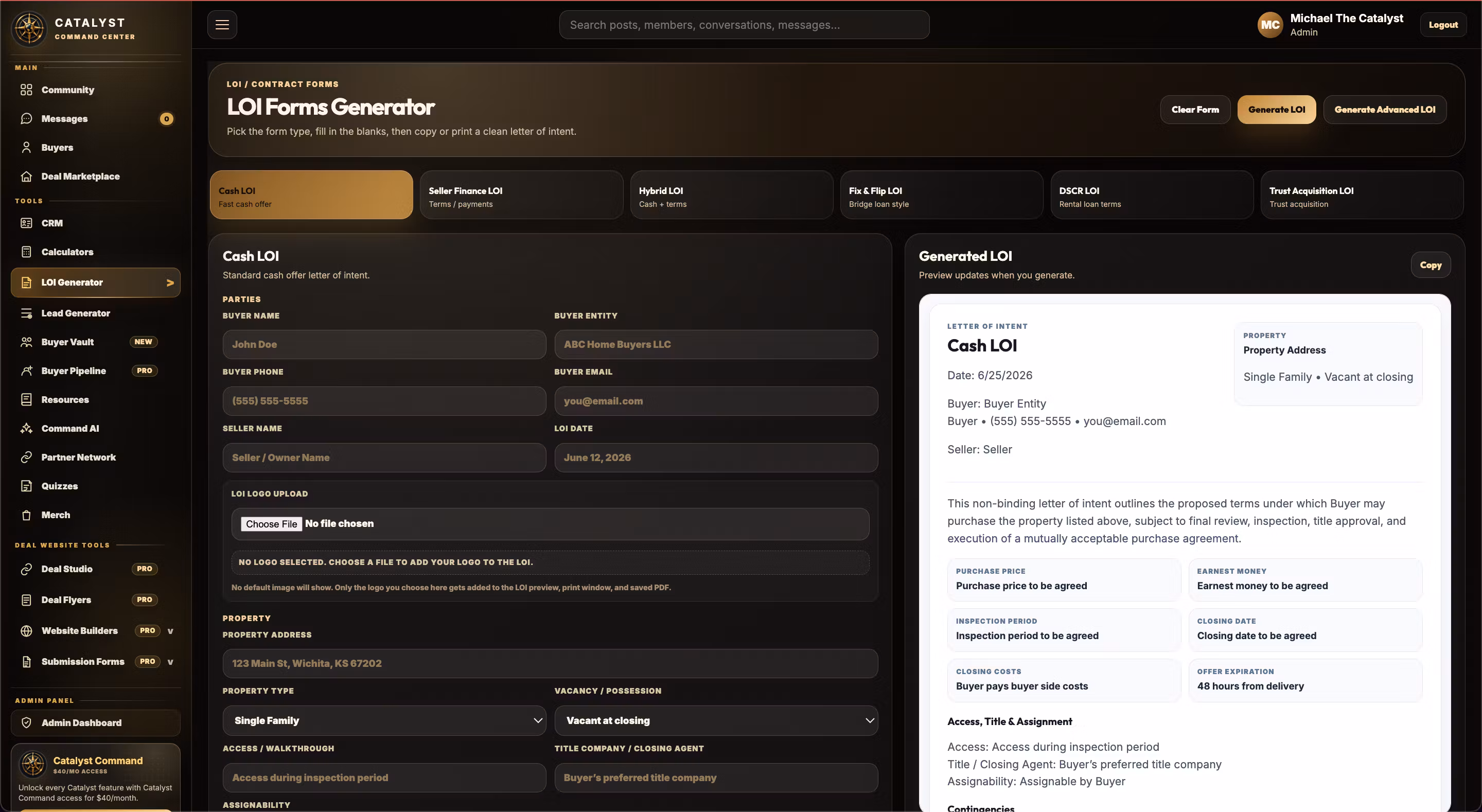Click the Deal Marketplace house icon

[26, 176]
